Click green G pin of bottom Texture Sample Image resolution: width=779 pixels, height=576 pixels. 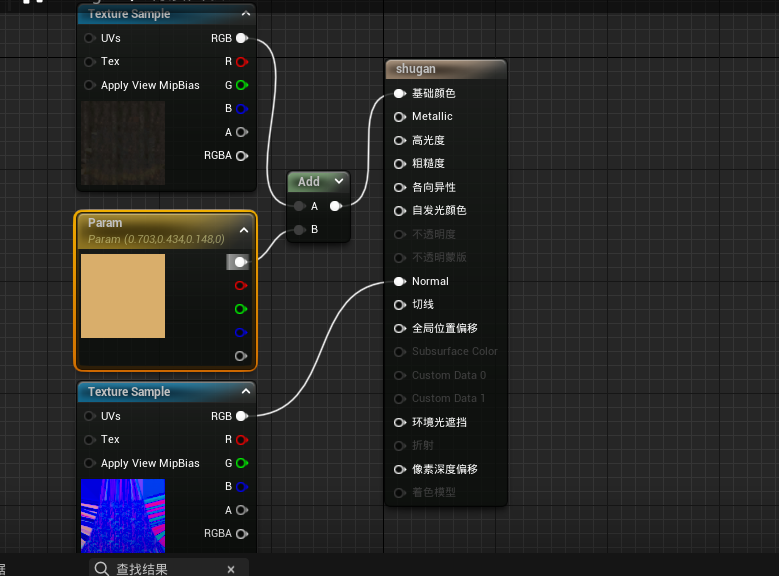pos(242,463)
